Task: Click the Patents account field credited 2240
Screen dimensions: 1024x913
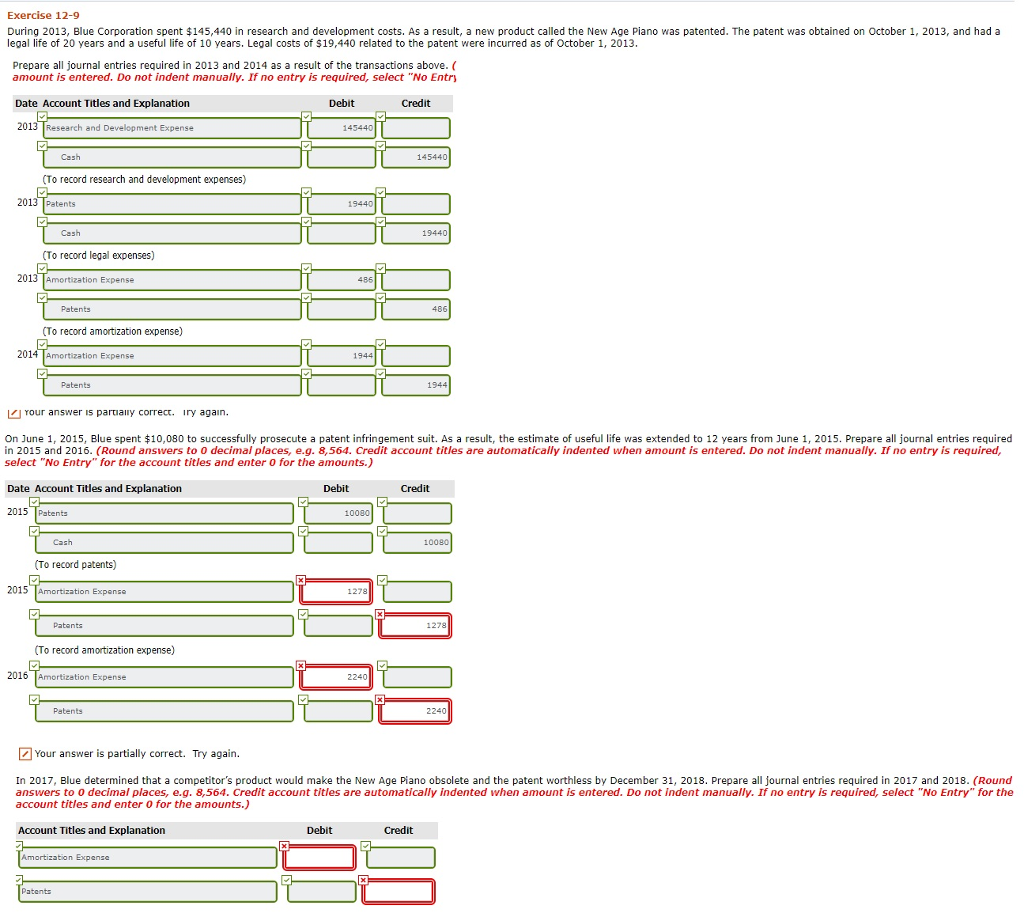Action: pyautogui.click(x=164, y=711)
